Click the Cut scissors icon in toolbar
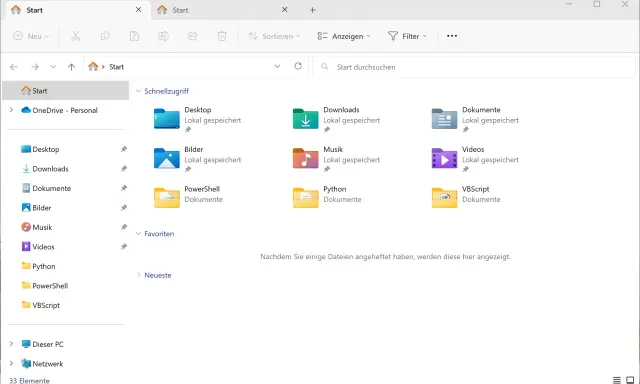Image resolution: width=640 pixels, height=384 pixels. tap(76, 36)
